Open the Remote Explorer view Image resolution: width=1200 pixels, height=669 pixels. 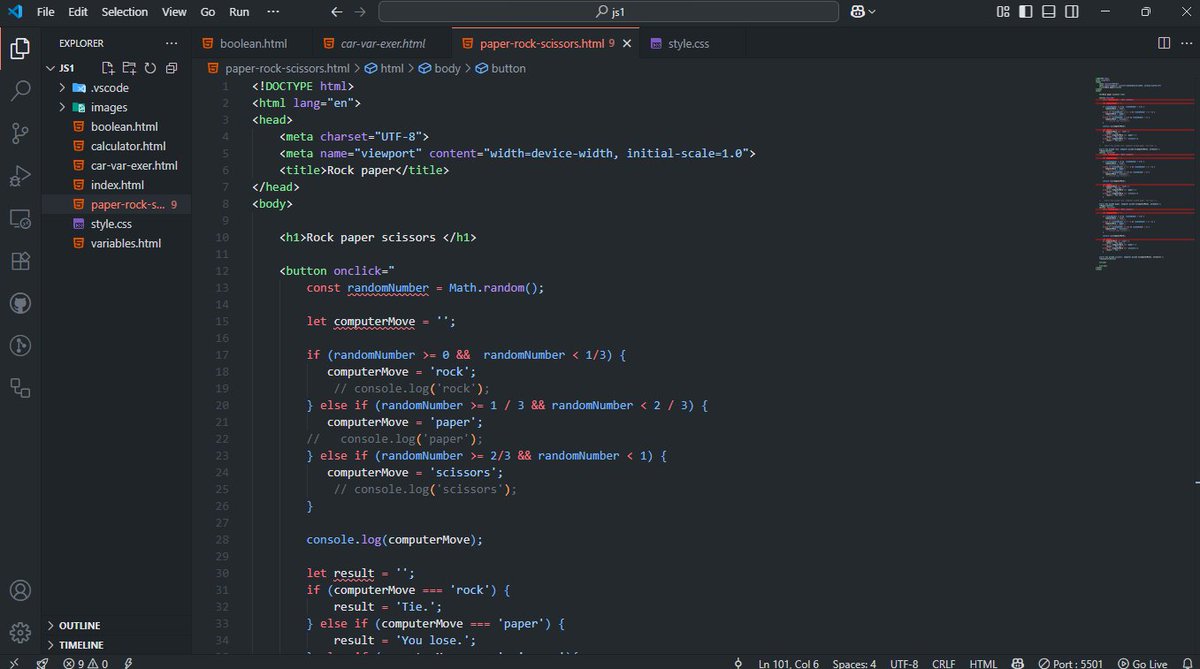pos(20,218)
